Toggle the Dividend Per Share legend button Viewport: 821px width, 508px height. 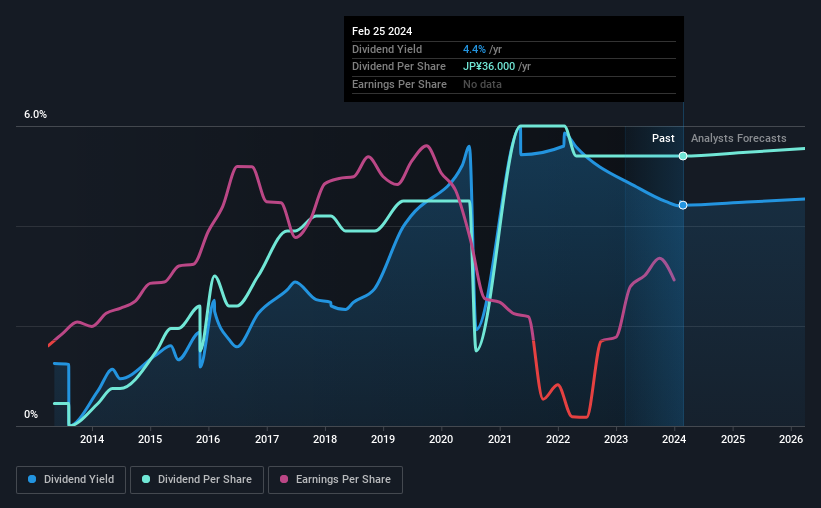click(x=197, y=480)
